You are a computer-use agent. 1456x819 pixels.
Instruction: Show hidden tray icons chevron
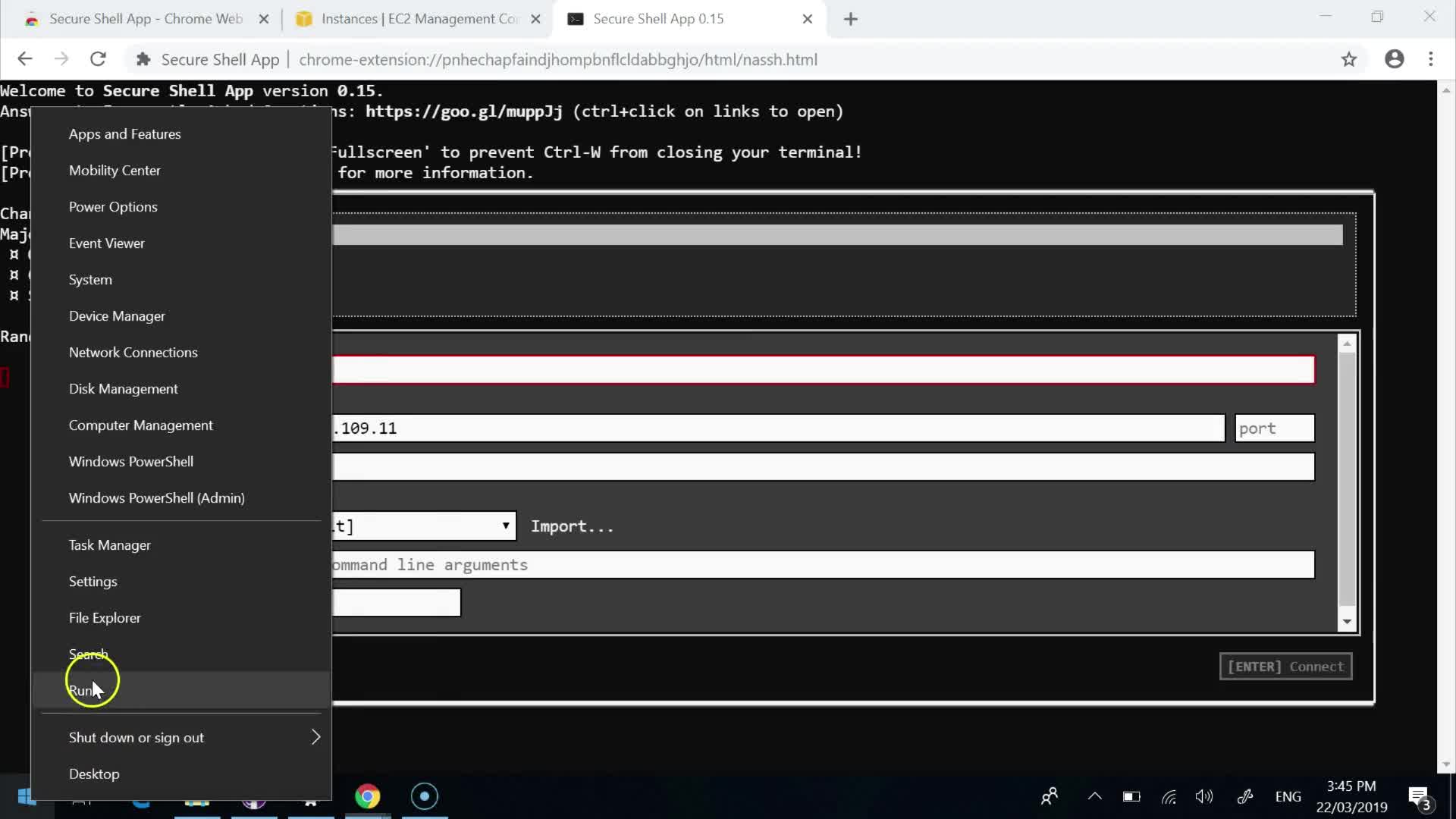pos(1094,796)
